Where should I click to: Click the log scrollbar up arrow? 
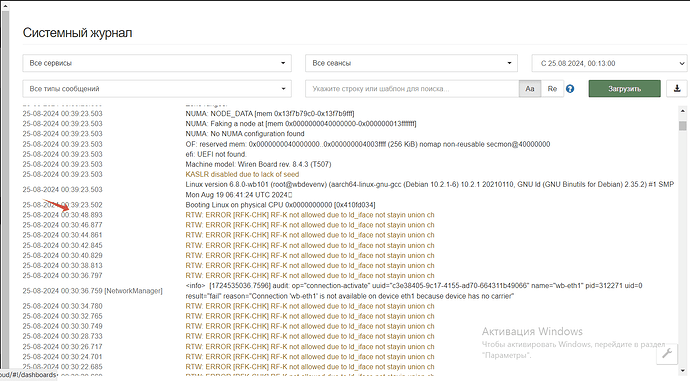click(x=683, y=111)
